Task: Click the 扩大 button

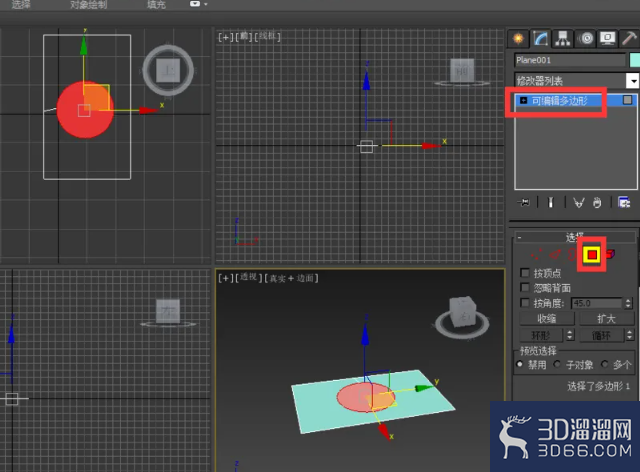Action: click(x=607, y=318)
